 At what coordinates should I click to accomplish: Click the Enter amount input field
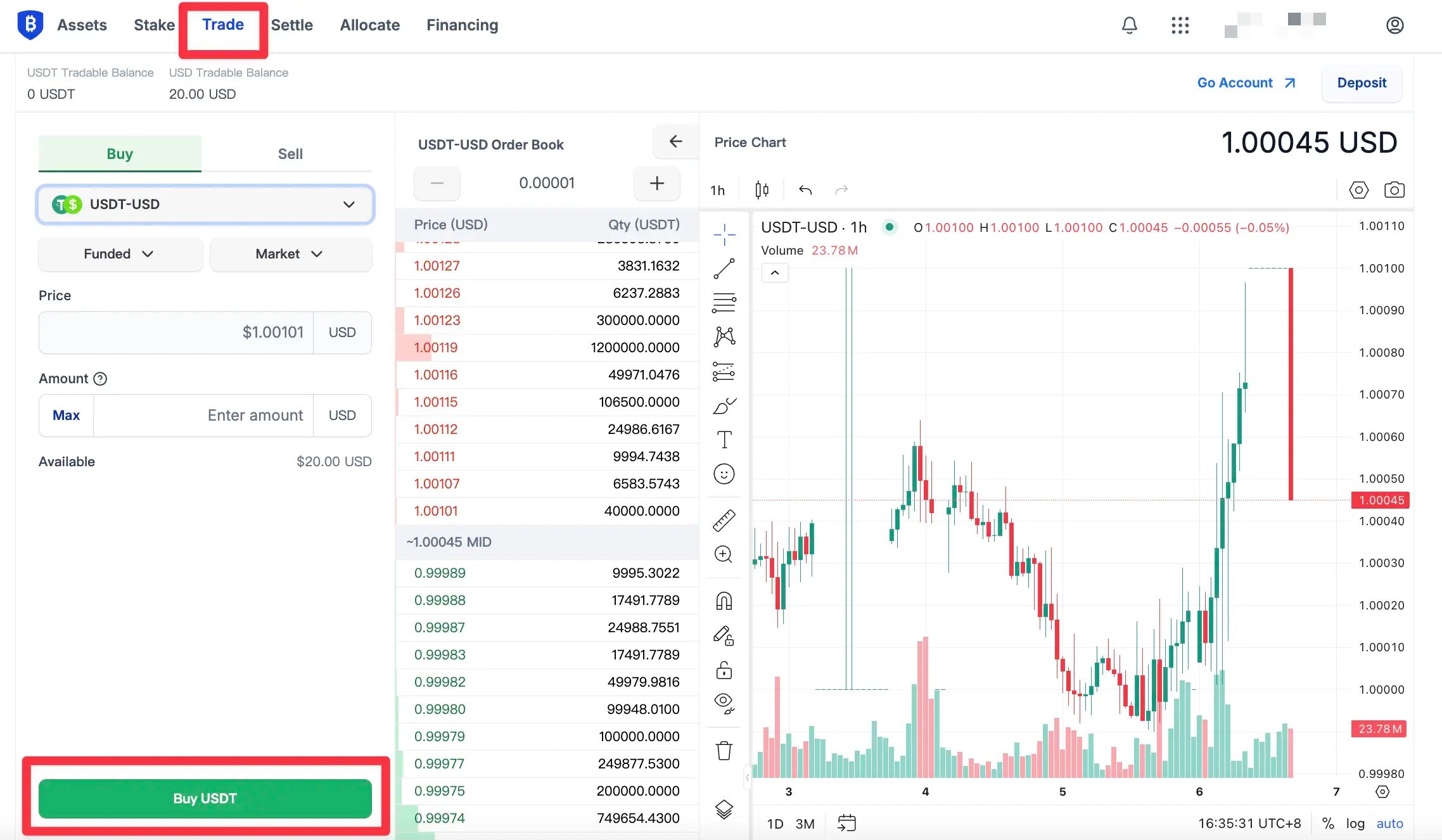[x=254, y=415]
